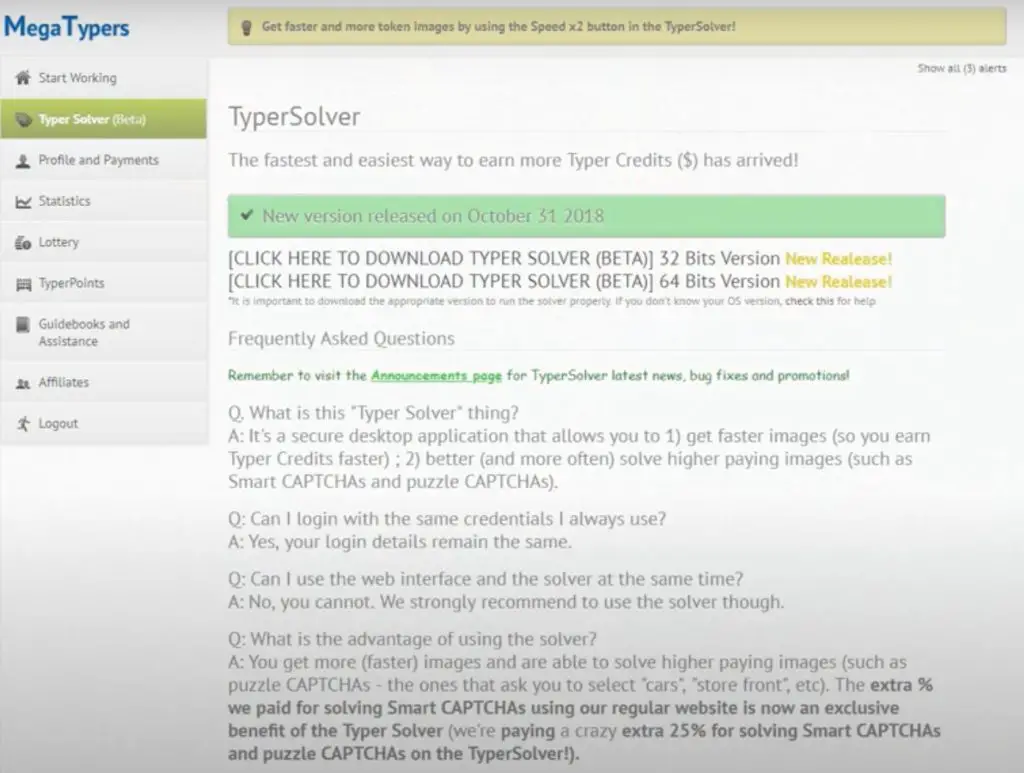
Task: Click the 'check this' help link
Action: 809,301
